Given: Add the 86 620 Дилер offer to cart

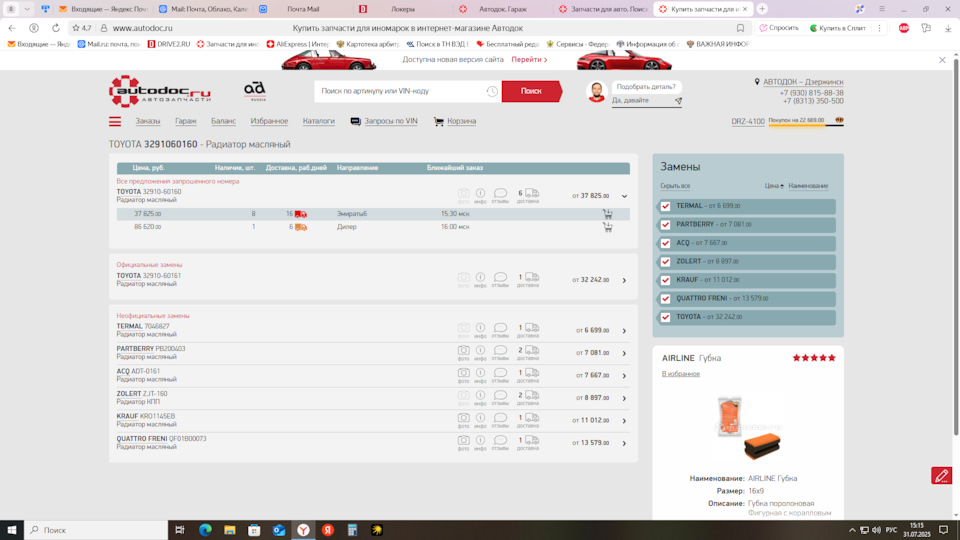Looking at the screenshot, I should click(607, 227).
